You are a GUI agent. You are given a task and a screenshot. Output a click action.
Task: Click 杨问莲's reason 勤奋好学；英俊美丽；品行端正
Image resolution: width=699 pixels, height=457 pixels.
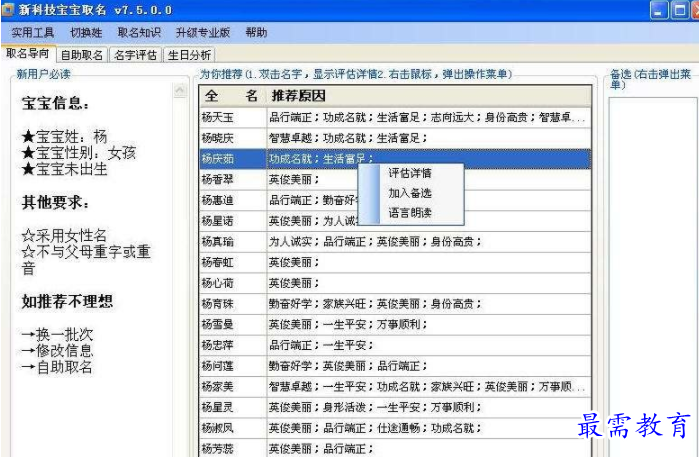pyautogui.click(x=348, y=366)
